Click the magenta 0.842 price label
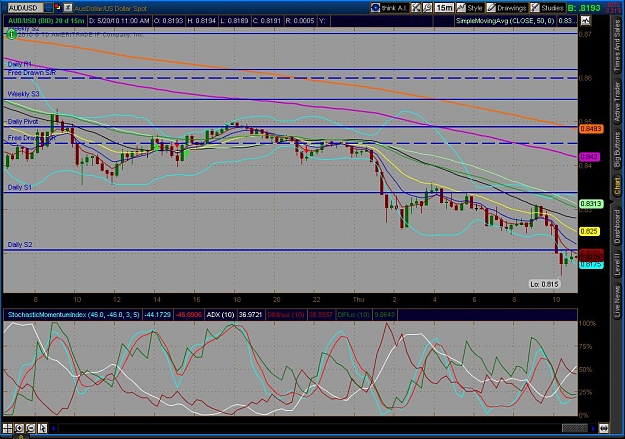This screenshot has height=439, width=625. click(589, 157)
